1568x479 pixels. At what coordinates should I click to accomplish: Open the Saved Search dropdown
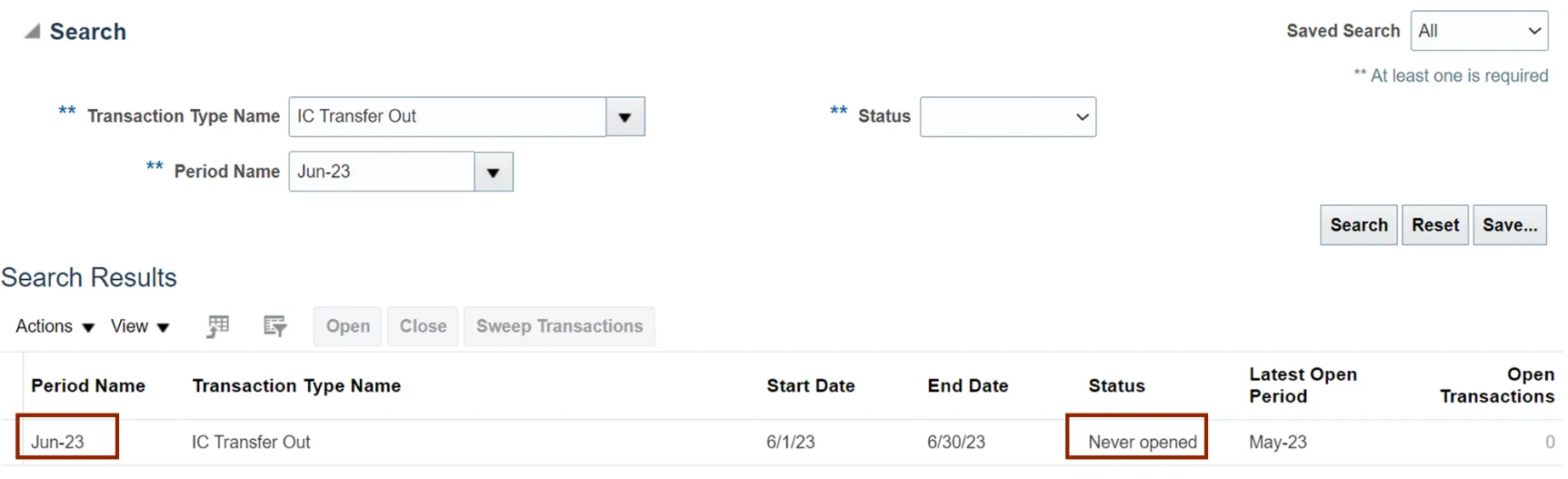click(1479, 32)
